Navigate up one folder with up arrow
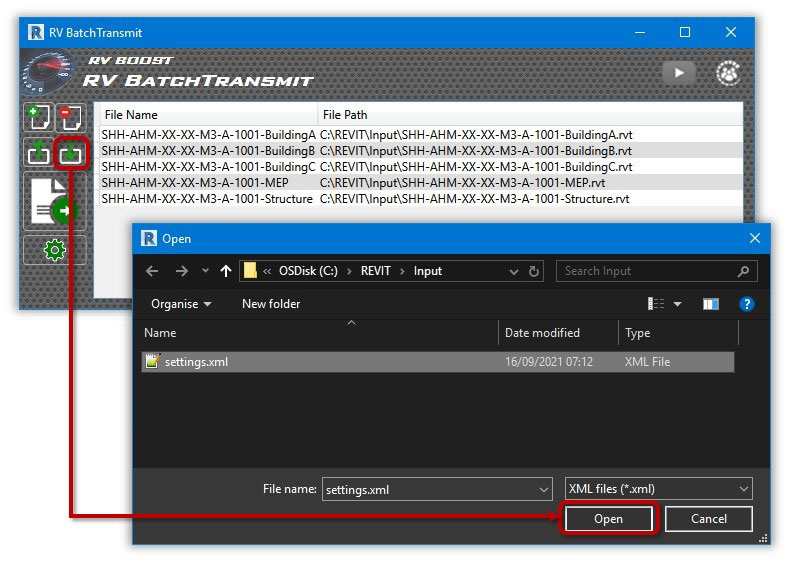 click(225, 271)
